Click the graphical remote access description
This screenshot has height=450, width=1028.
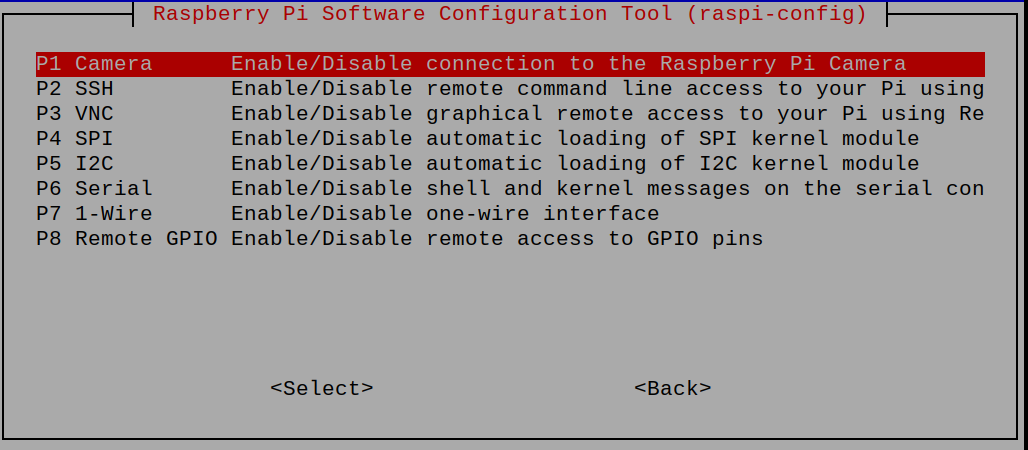tap(607, 114)
